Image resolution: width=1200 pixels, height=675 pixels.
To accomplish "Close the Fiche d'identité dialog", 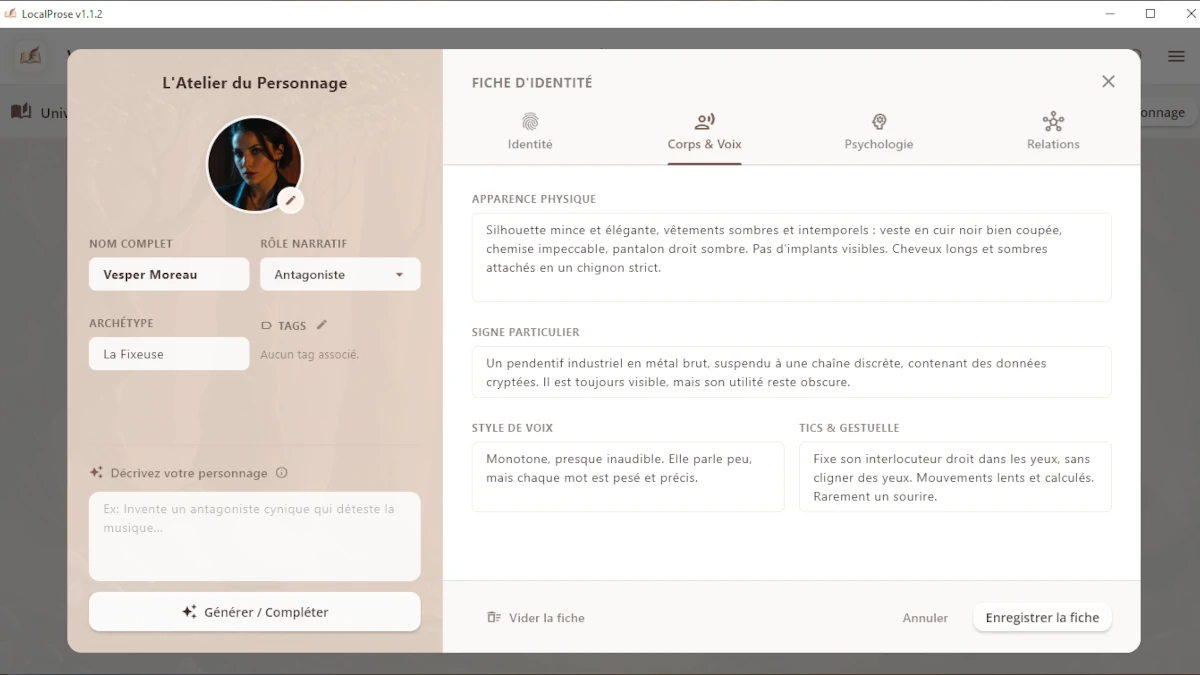I will pos(1108,82).
